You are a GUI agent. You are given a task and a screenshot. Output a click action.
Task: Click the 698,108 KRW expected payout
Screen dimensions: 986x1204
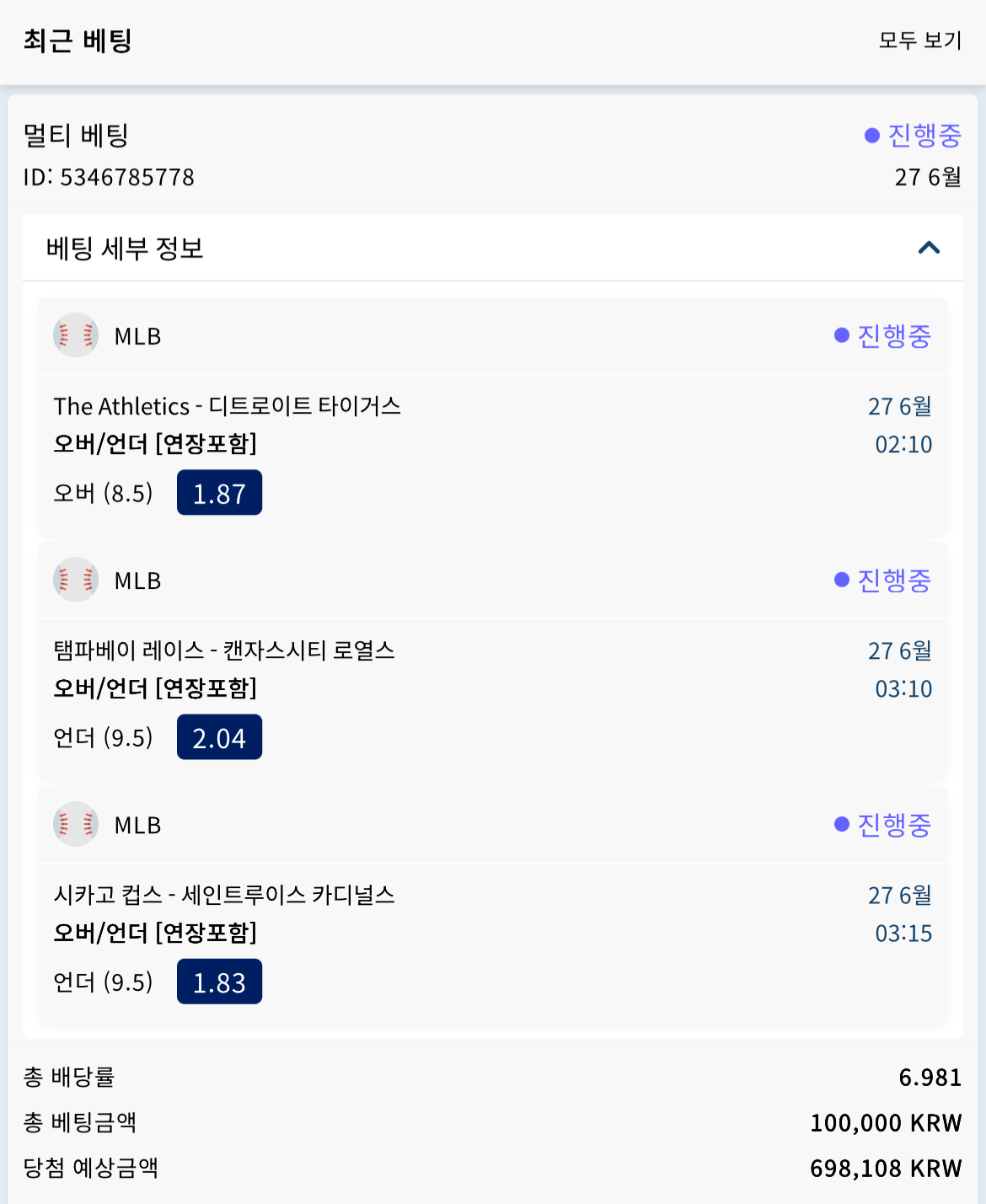point(886,1168)
